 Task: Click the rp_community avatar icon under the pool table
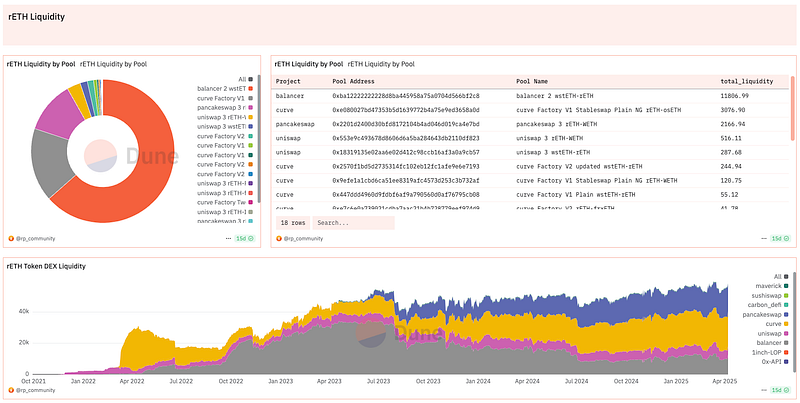pyautogui.click(x=279, y=238)
